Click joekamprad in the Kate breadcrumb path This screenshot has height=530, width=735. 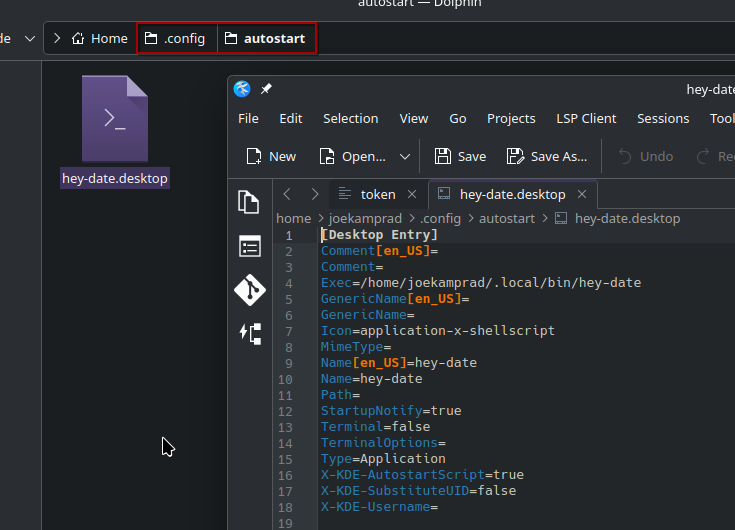[x=365, y=218]
